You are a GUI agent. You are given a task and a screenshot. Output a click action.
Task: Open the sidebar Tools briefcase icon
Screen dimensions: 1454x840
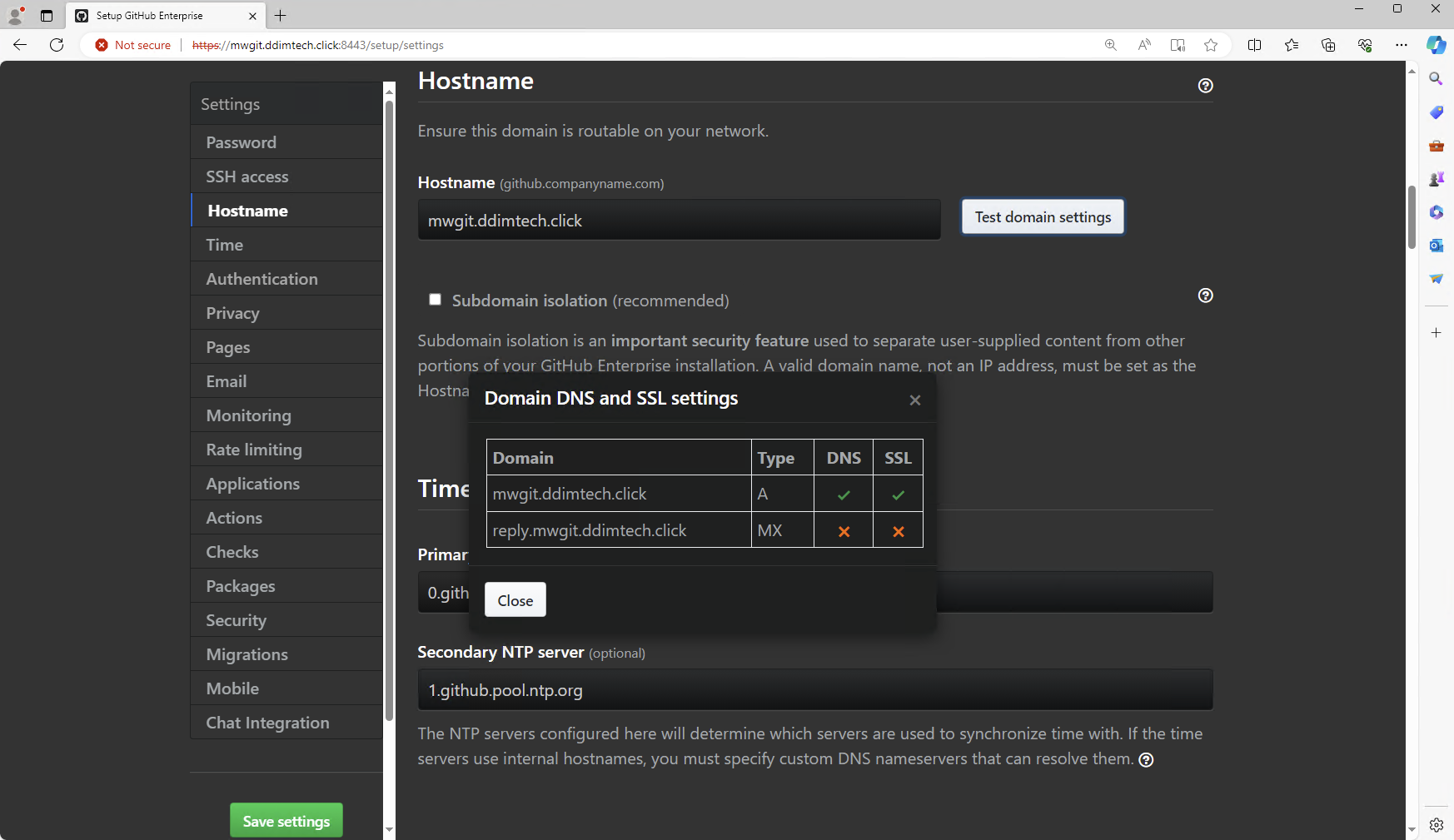1436,146
